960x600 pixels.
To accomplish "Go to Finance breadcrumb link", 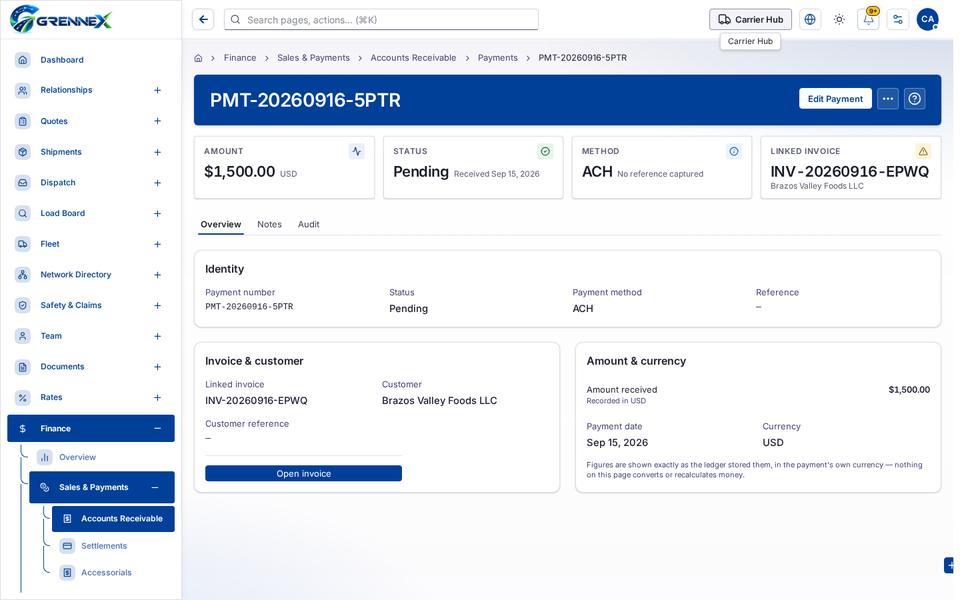I will pyautogui.click(x=240, y=58).
